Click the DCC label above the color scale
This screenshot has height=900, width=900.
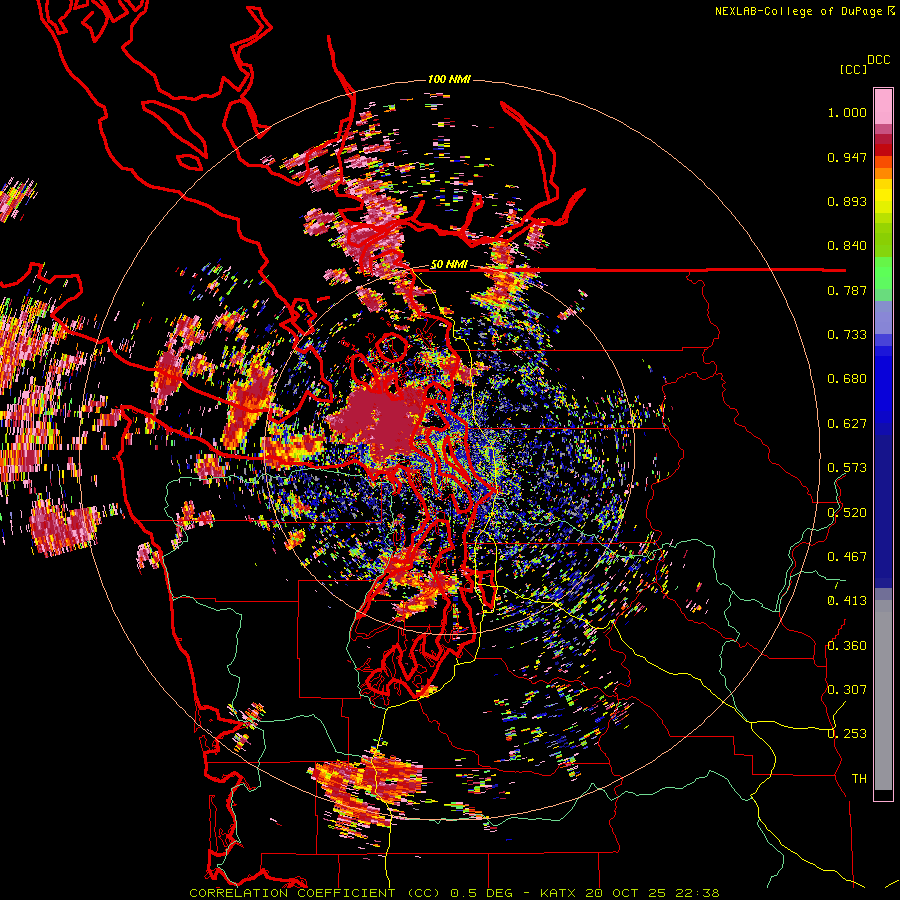(x=878, y=60)
